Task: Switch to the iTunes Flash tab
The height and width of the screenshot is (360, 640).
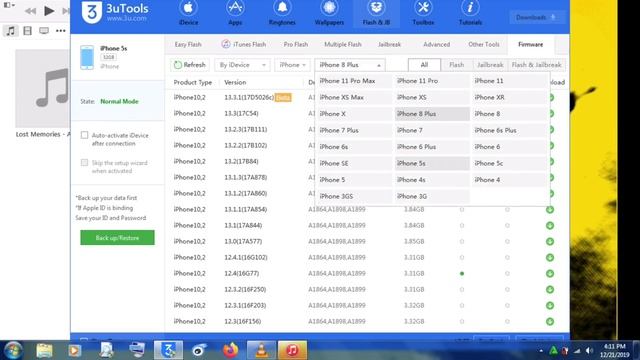Action: (x=244, y=44)
